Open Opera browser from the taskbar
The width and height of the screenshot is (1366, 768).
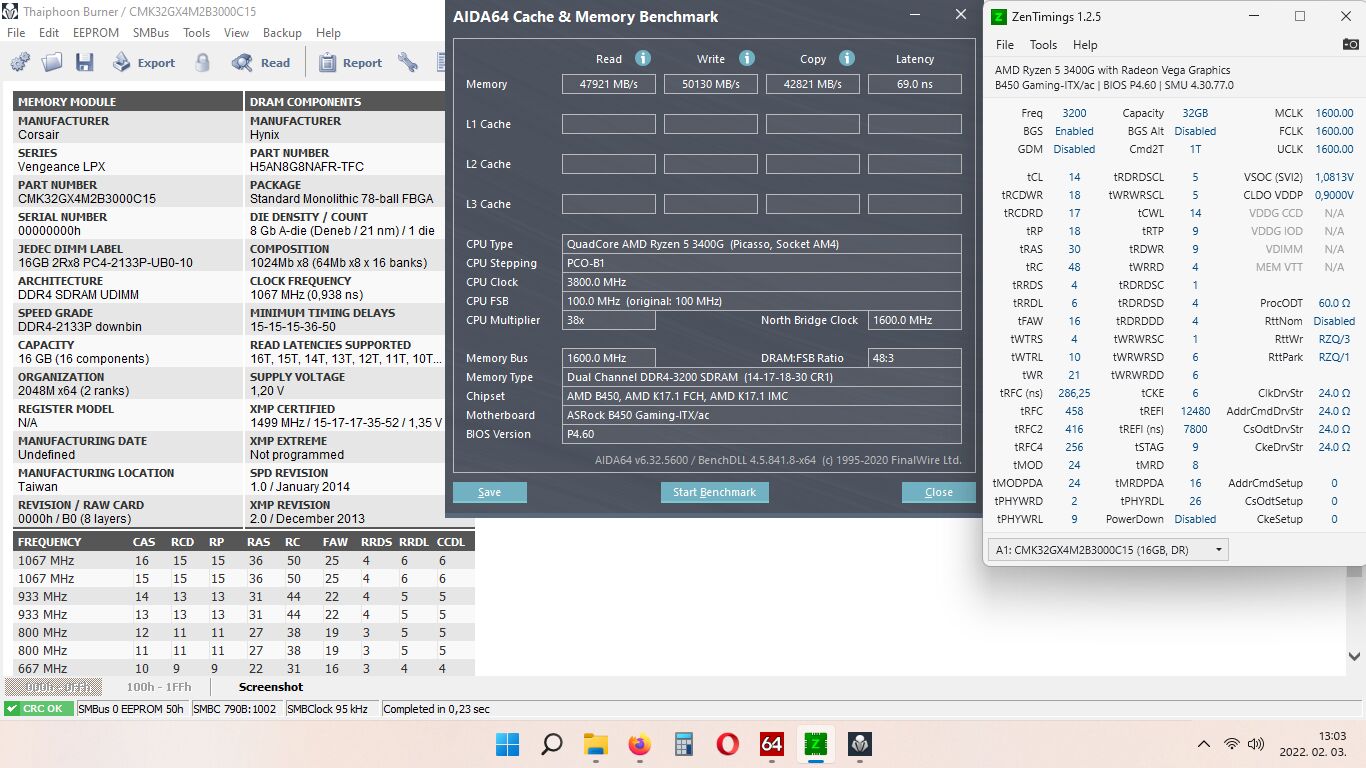[728, 744]
